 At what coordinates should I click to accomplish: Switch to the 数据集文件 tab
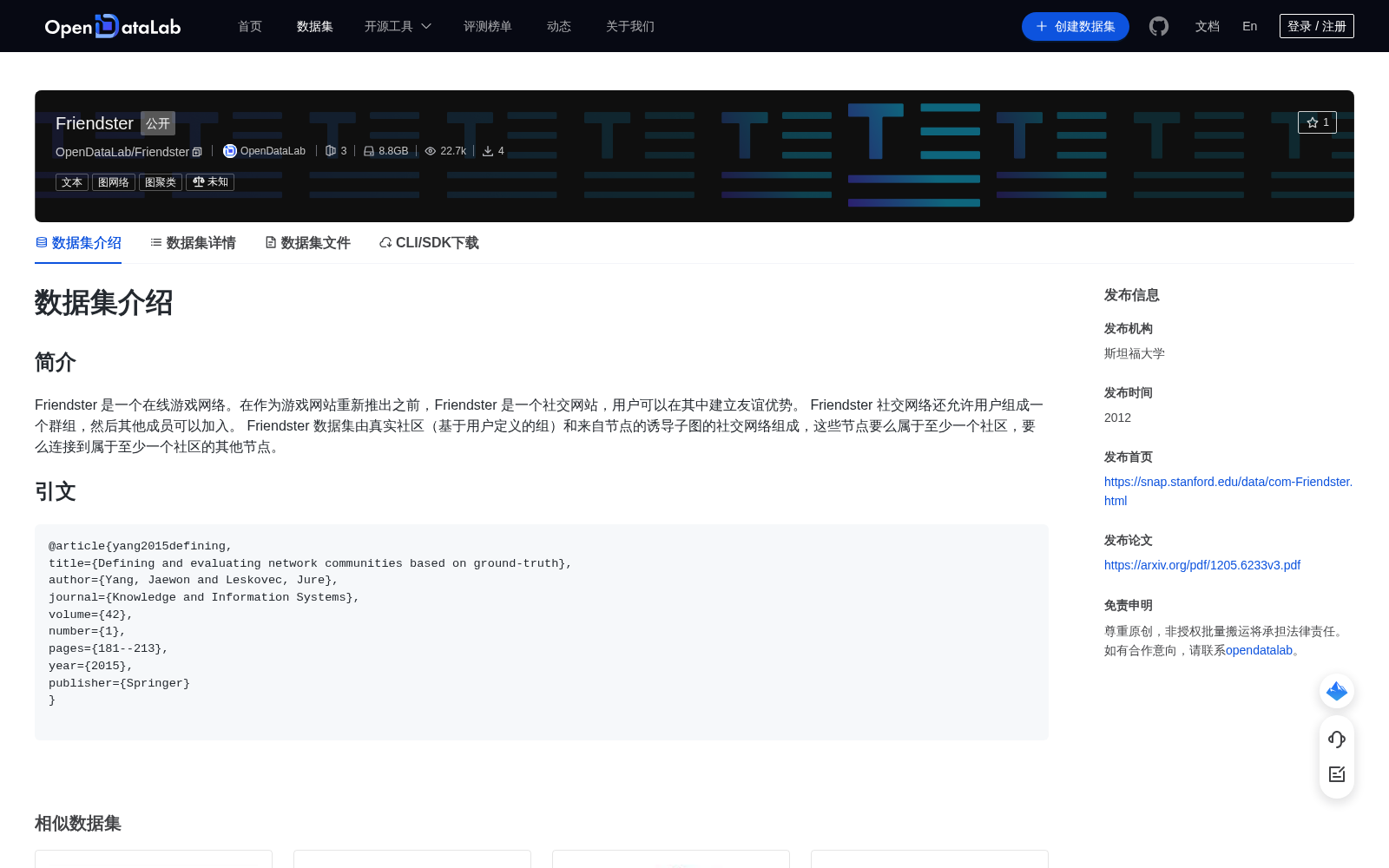click(x=307, y=243)
